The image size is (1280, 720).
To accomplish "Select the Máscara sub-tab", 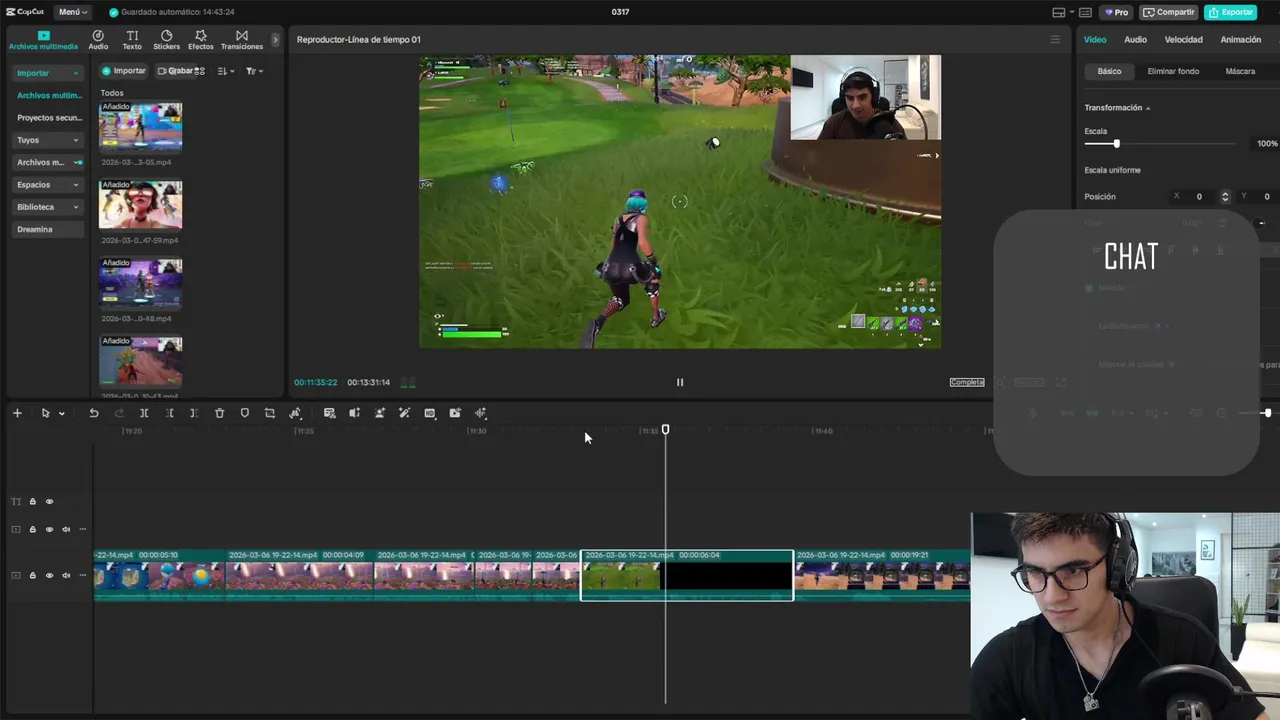I will pos(1240,72).
